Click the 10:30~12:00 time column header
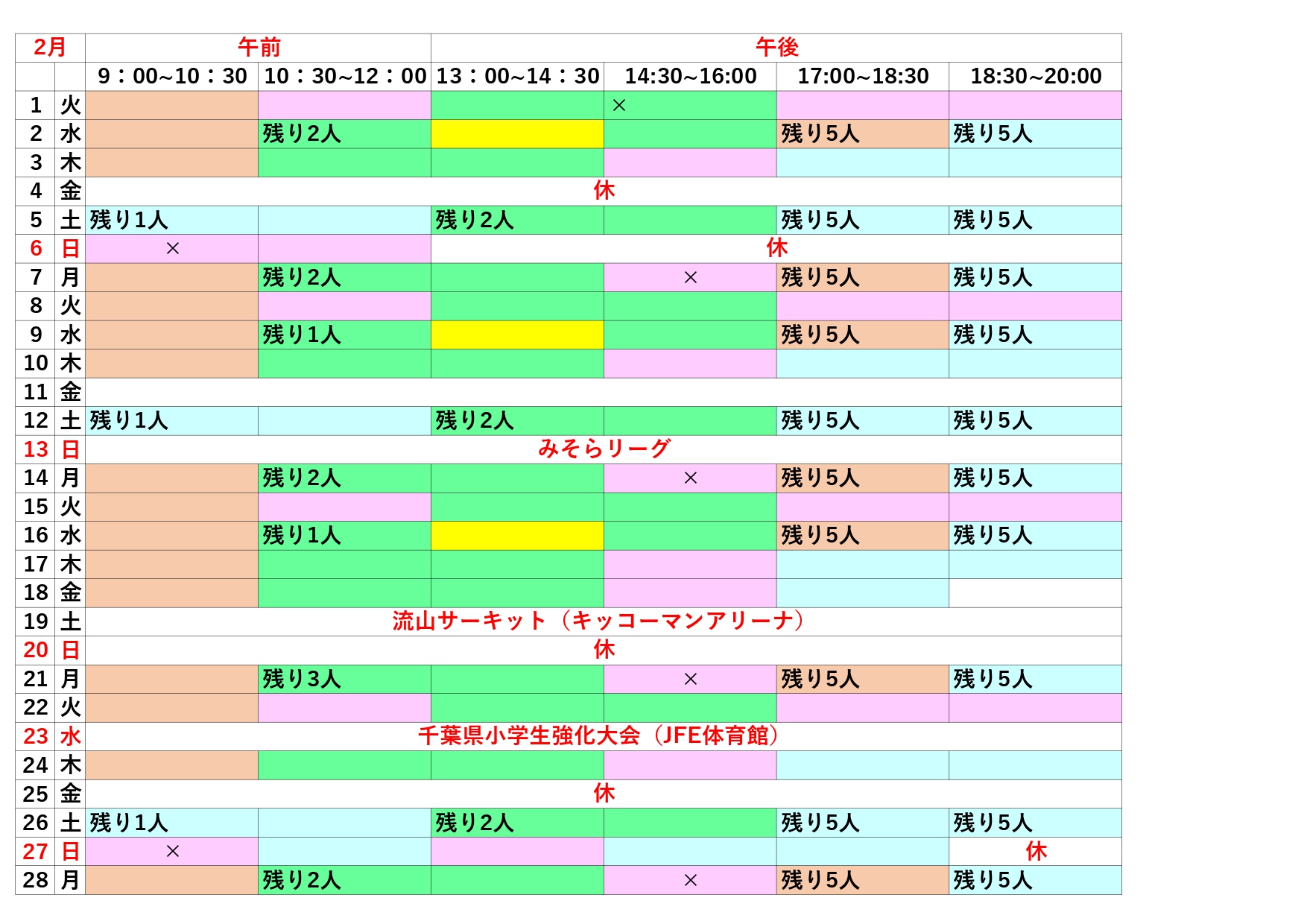 point(345,76)
